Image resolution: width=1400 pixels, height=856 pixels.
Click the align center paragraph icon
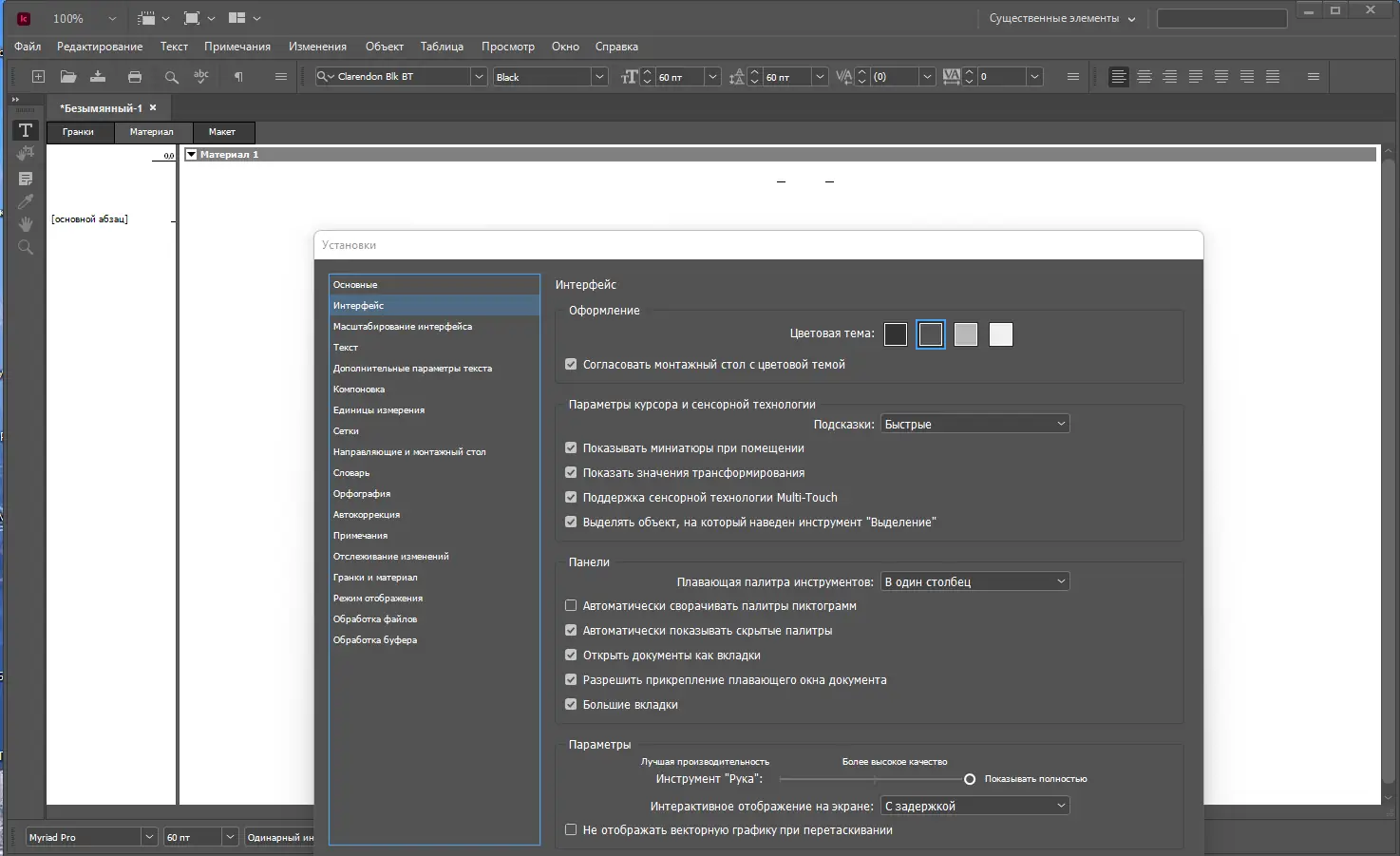point(1145,77)
